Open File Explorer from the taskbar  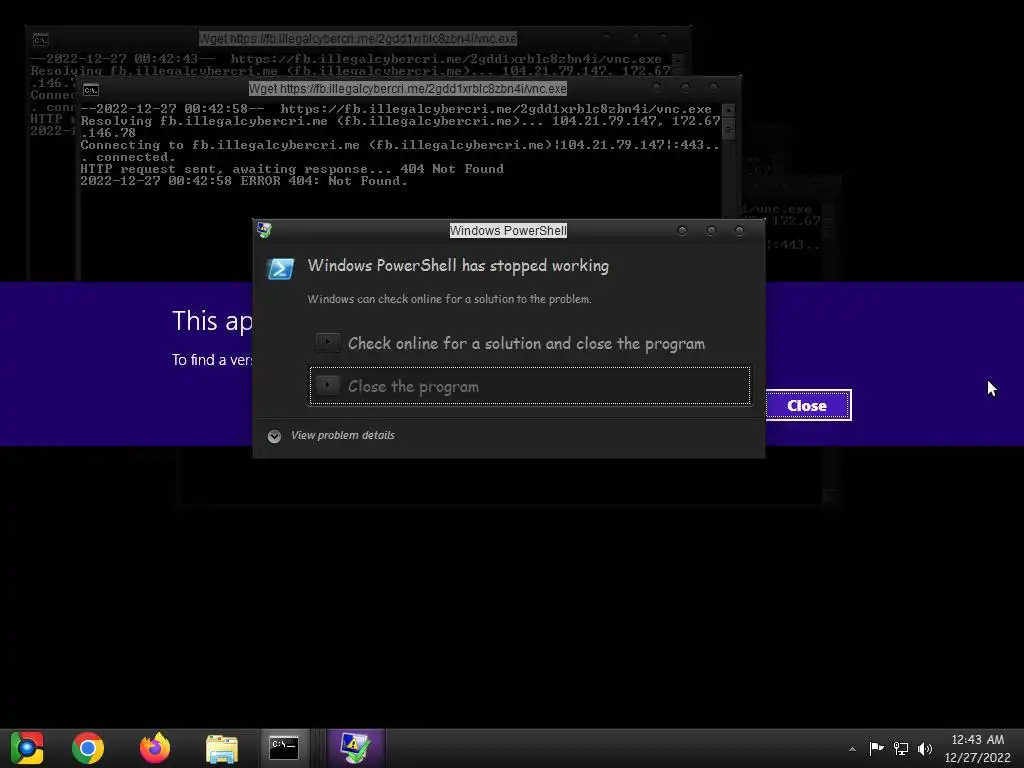(222, 748)
